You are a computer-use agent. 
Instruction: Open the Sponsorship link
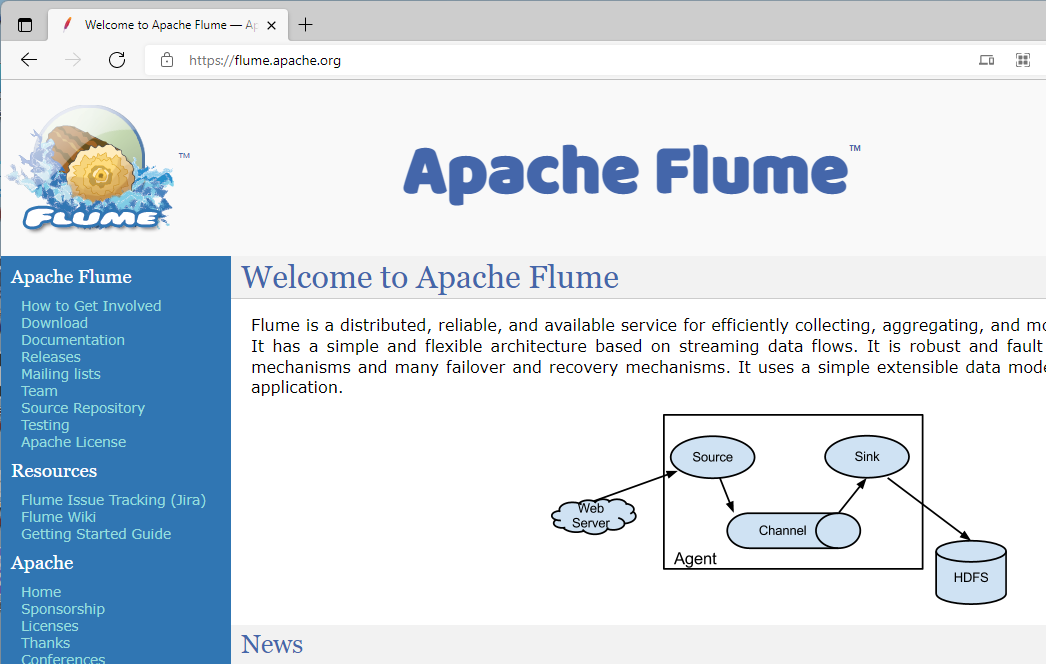pos(63,609)
